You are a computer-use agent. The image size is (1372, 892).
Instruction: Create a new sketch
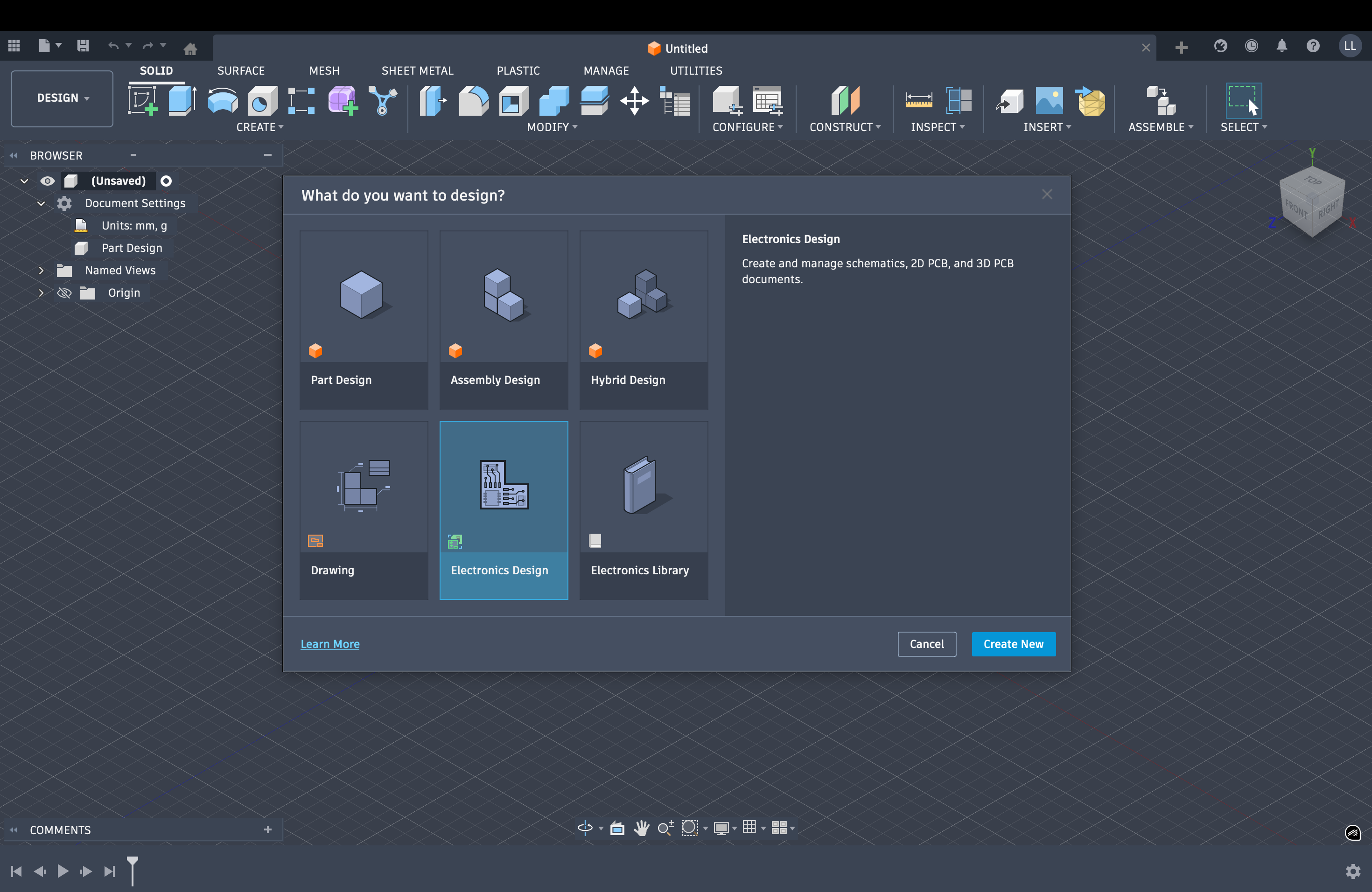coord(142,101)
